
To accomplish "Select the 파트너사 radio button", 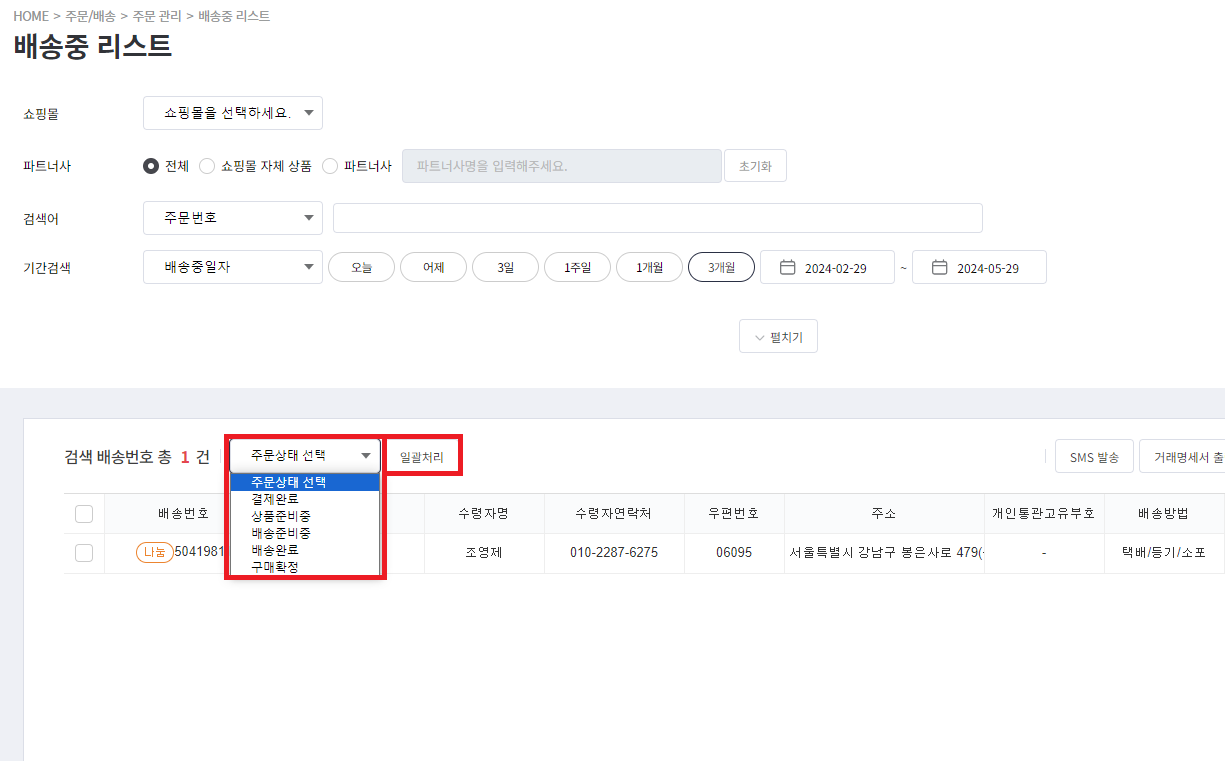I will point(331,166).
